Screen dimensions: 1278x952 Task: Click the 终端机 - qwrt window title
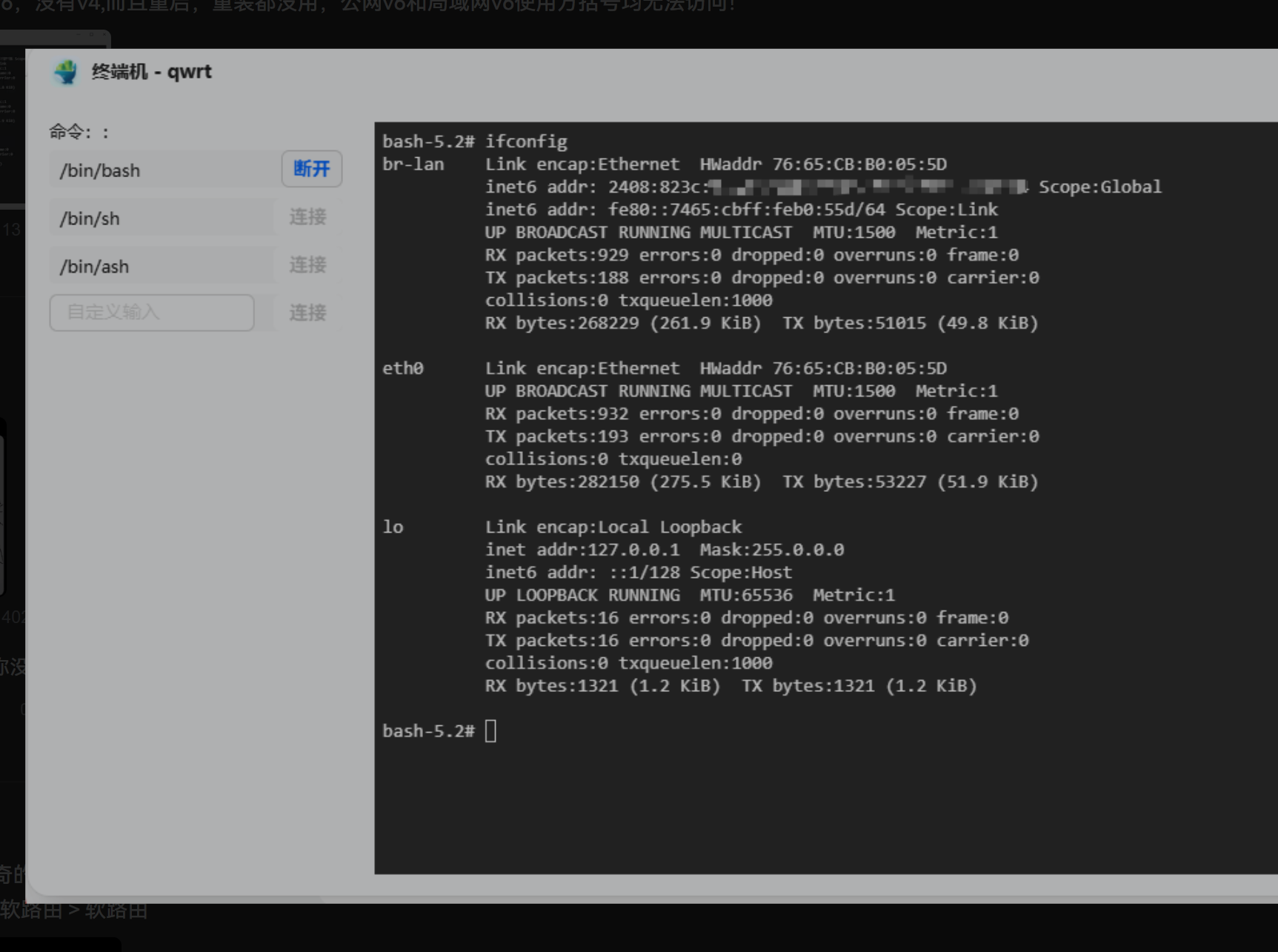pos(151,72)
